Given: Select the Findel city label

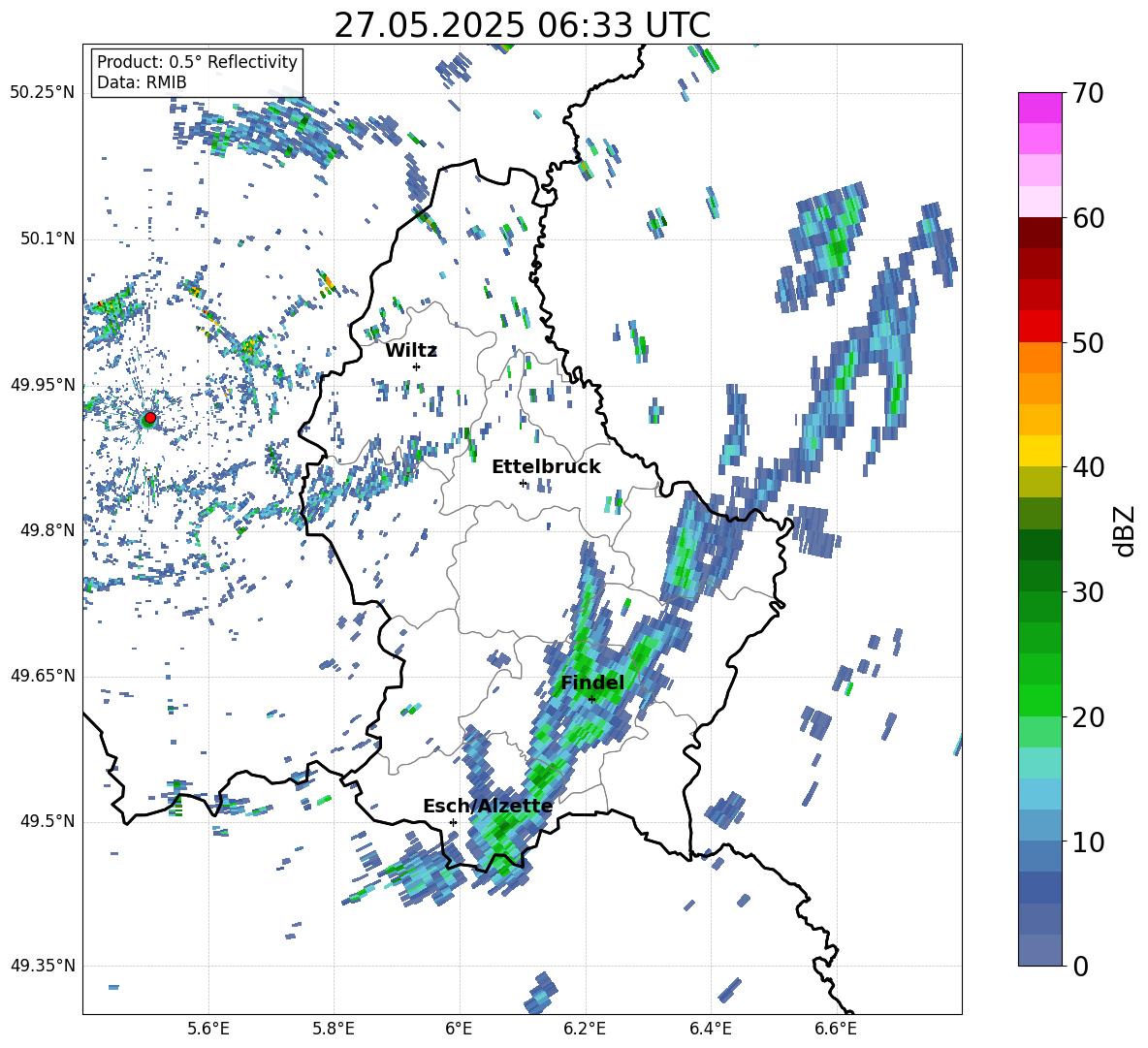Looking at the screenshot, I should coord(592,683).
